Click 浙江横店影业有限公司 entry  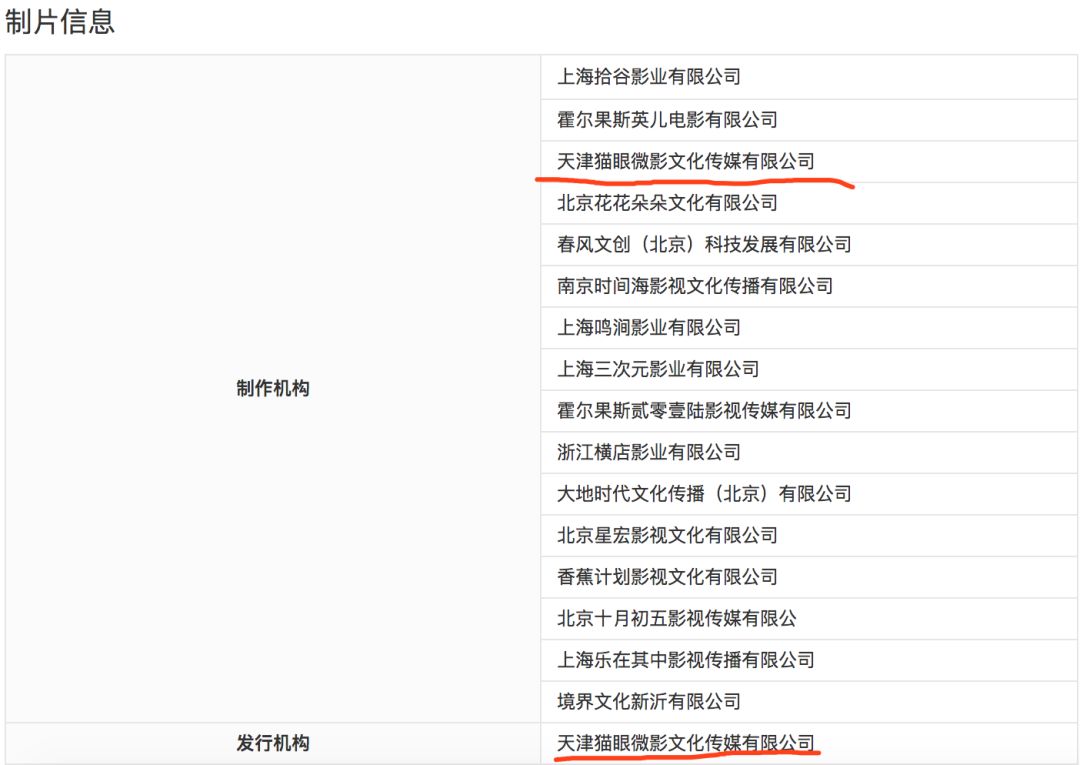(x=649, y=452)
